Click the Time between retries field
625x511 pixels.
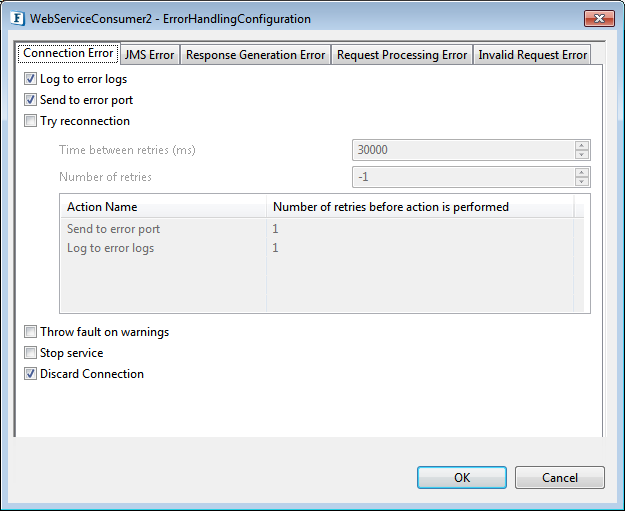[464, 150]
